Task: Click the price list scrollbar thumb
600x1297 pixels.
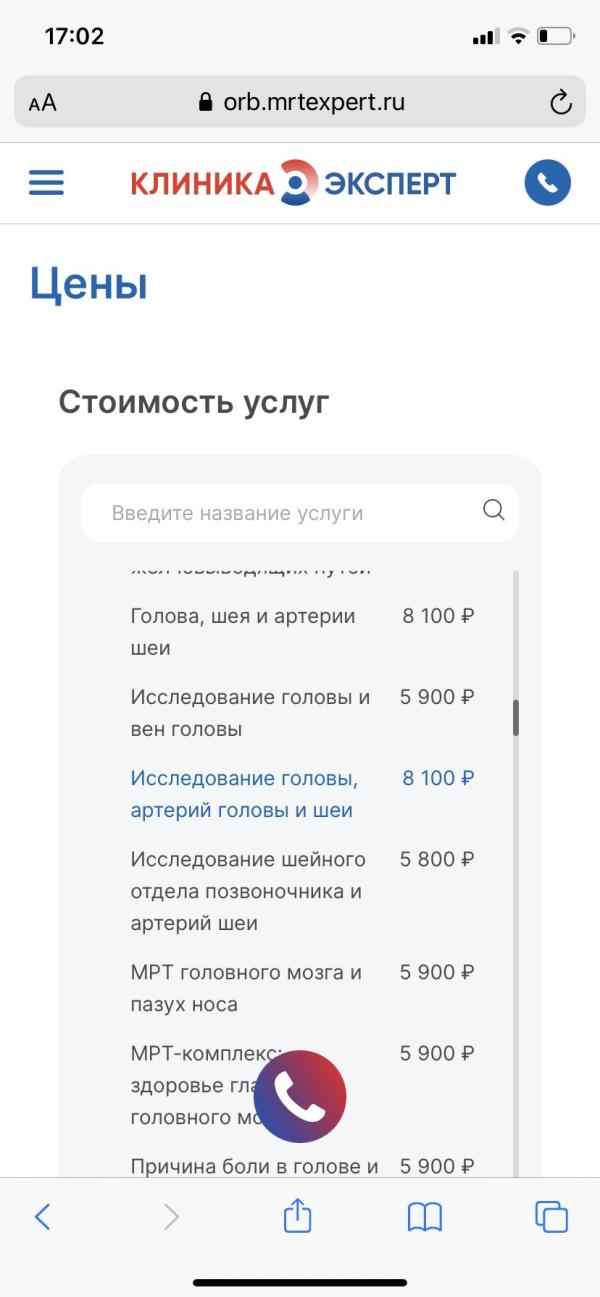Action: click(516, 717)
